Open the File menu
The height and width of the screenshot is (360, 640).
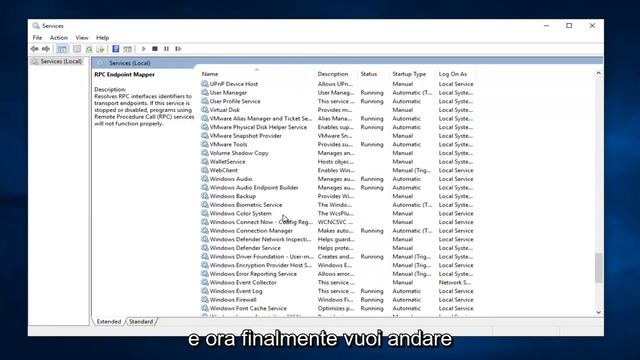(x=37, y=38)
